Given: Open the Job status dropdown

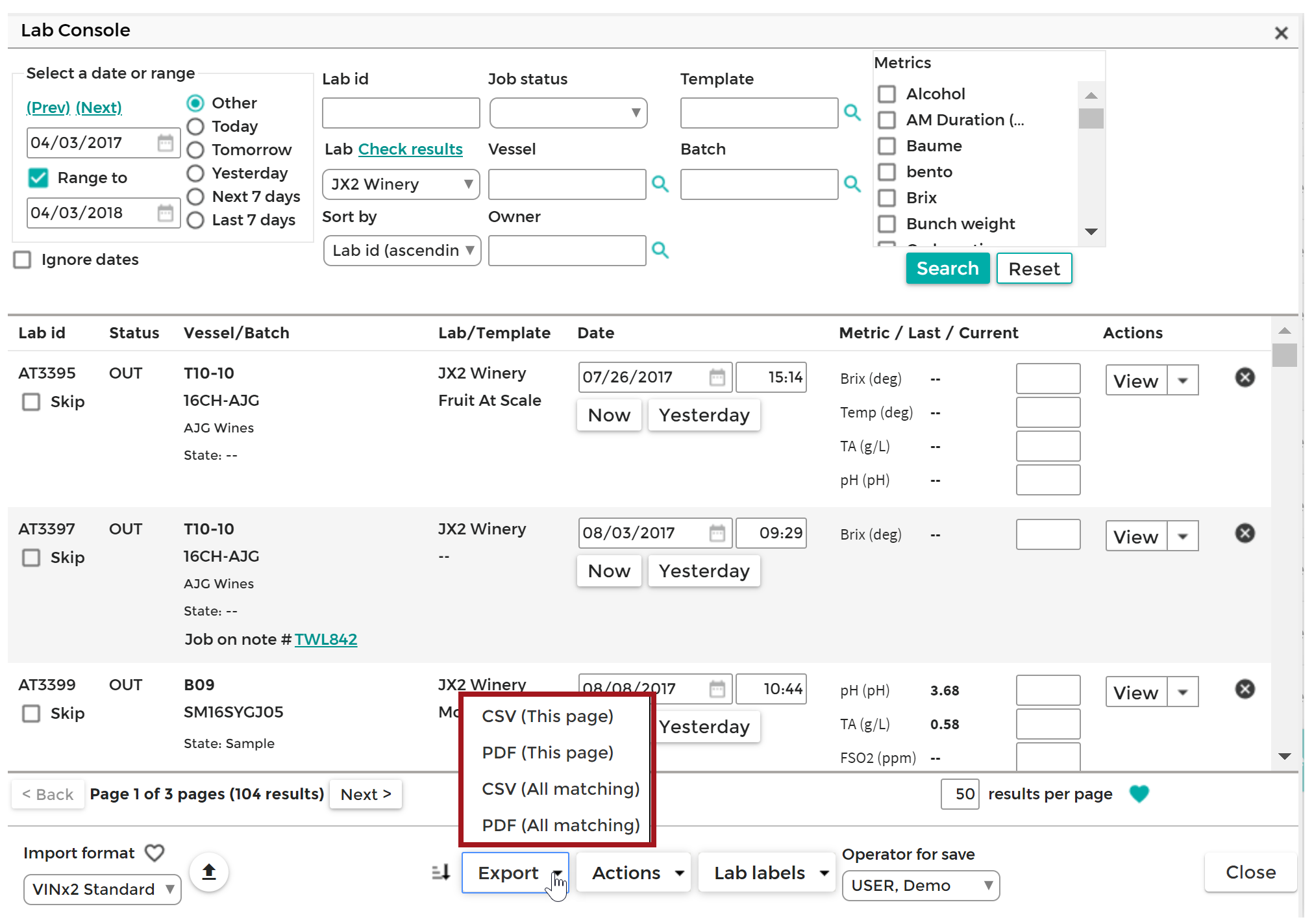Looking at the screenshot, I should click(568, 112).
